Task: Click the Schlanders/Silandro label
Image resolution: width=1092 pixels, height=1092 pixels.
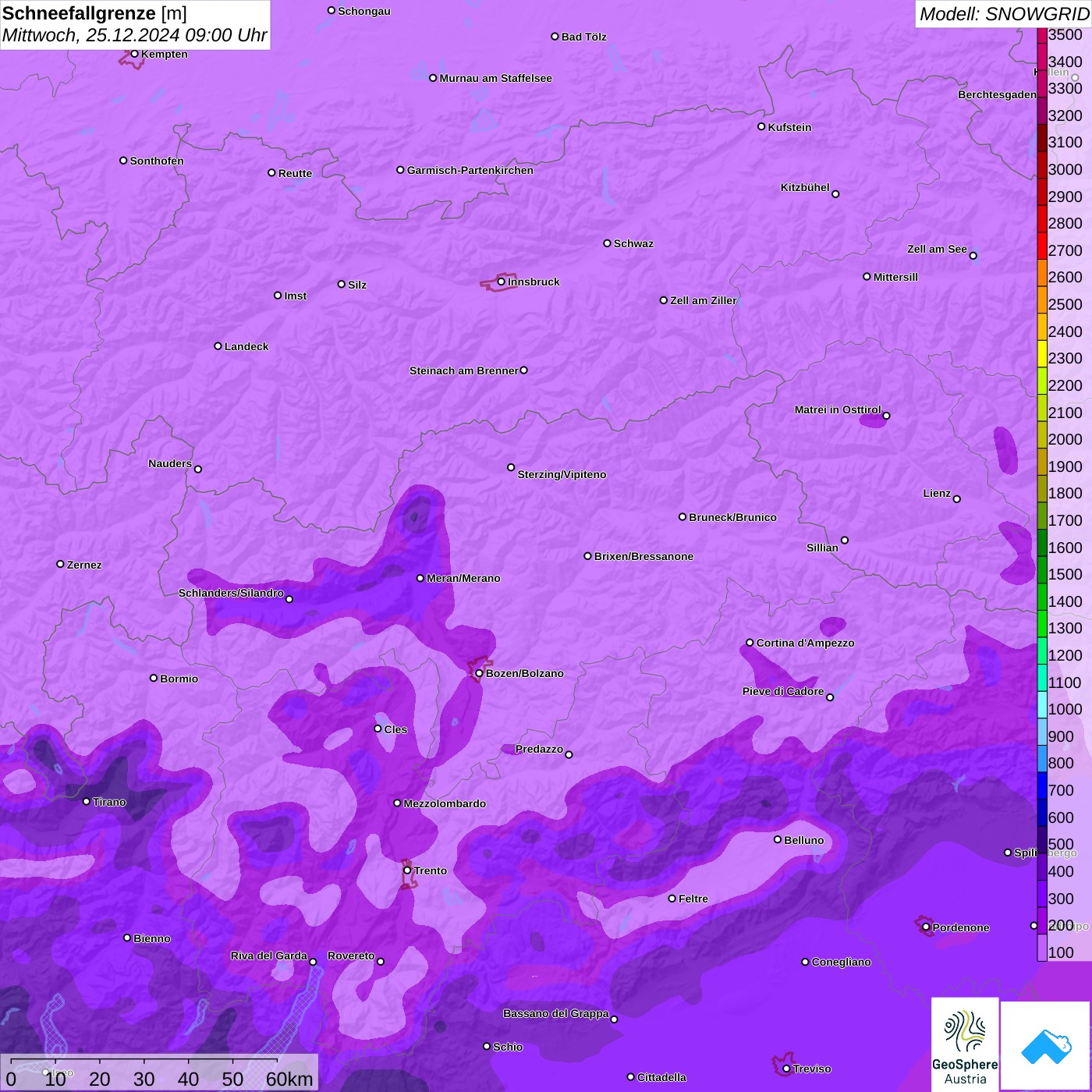Action: pyautogui.click(x=231, y=593)
